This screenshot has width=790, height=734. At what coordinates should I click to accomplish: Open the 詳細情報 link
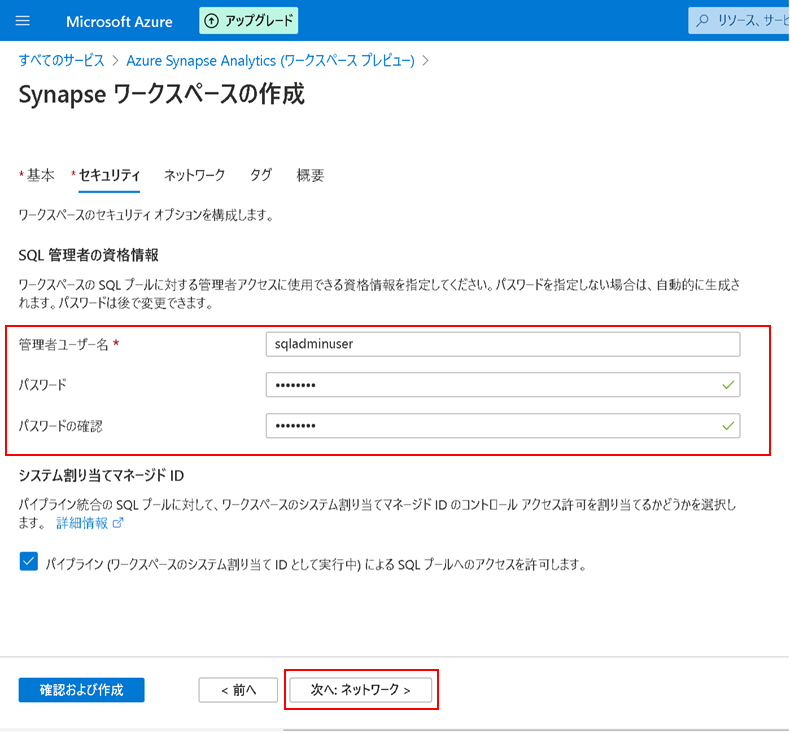pyautogui.click(x=83, y=523)
